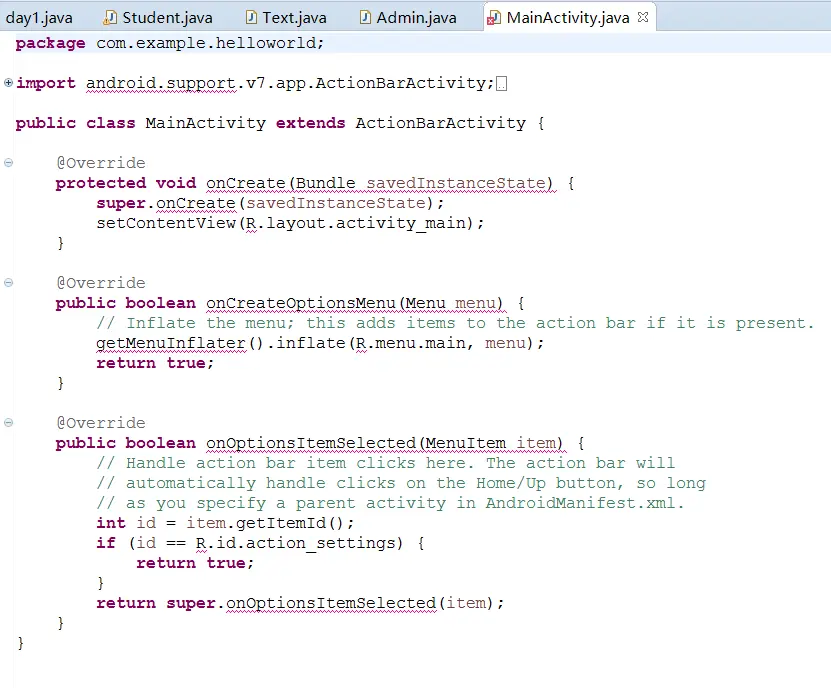Viewport: 831px width, 688px height.
Task: Click R.id.action_settings in if condition
Action: click(296, 543)
